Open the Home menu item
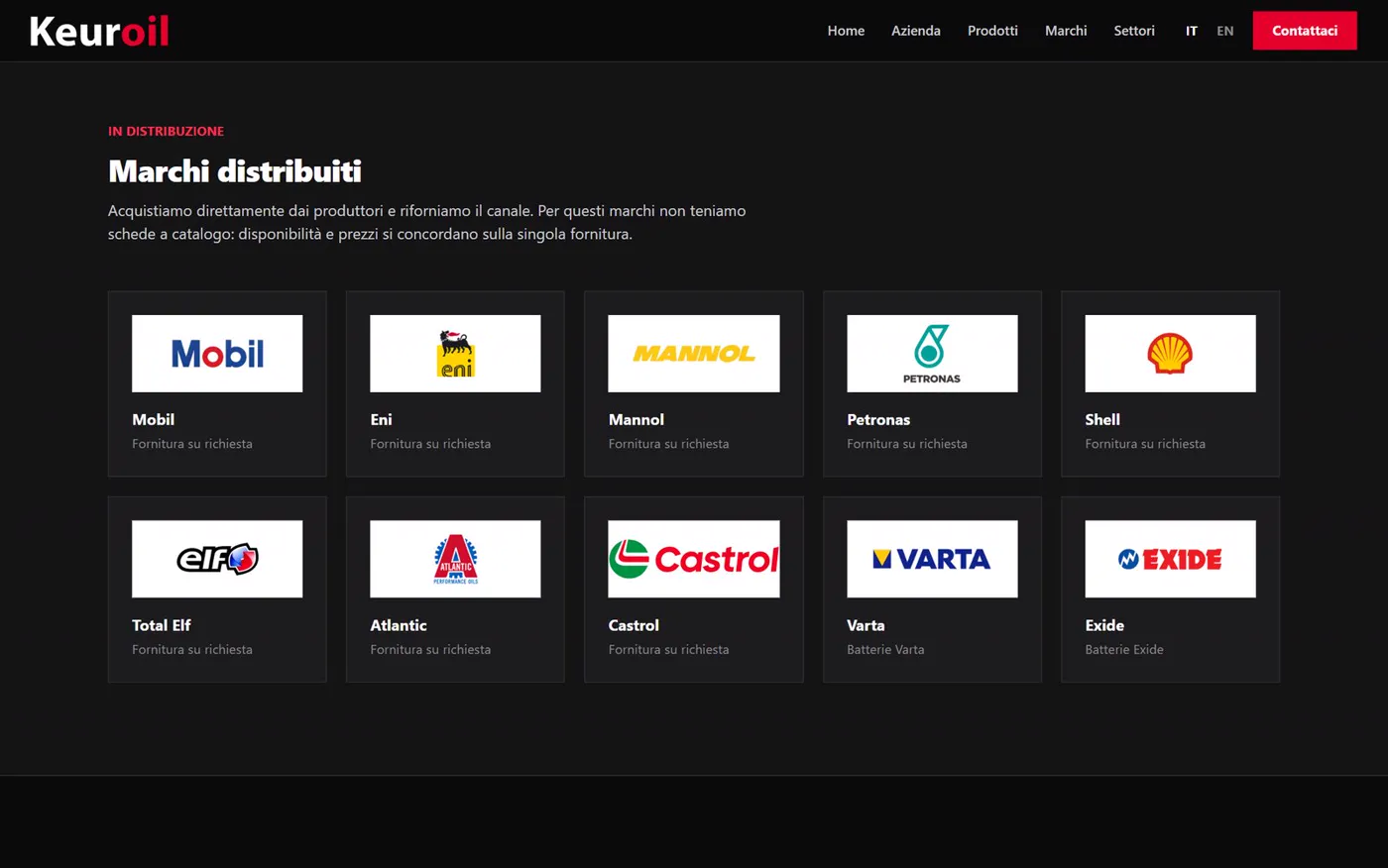Image resolution: width=1388 pixels, height=868 pixels. [846, 31]
